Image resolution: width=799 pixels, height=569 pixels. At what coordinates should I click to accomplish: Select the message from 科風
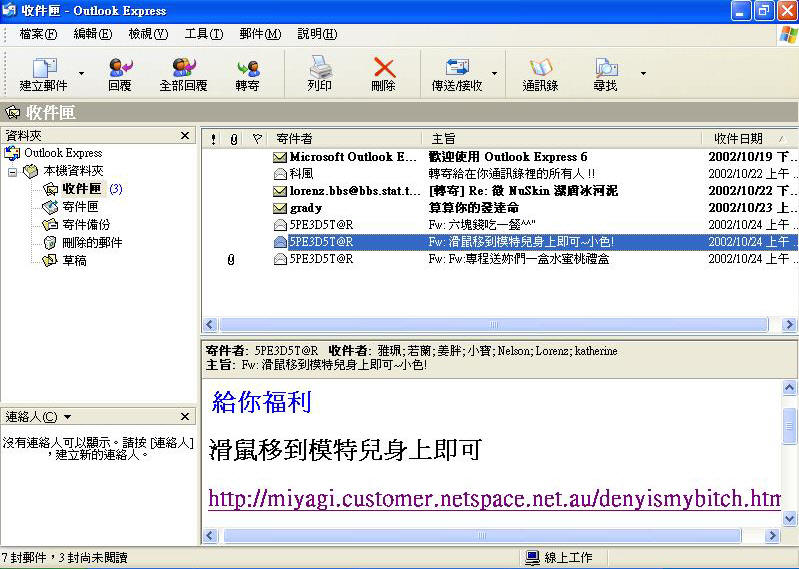click(499, 174)
